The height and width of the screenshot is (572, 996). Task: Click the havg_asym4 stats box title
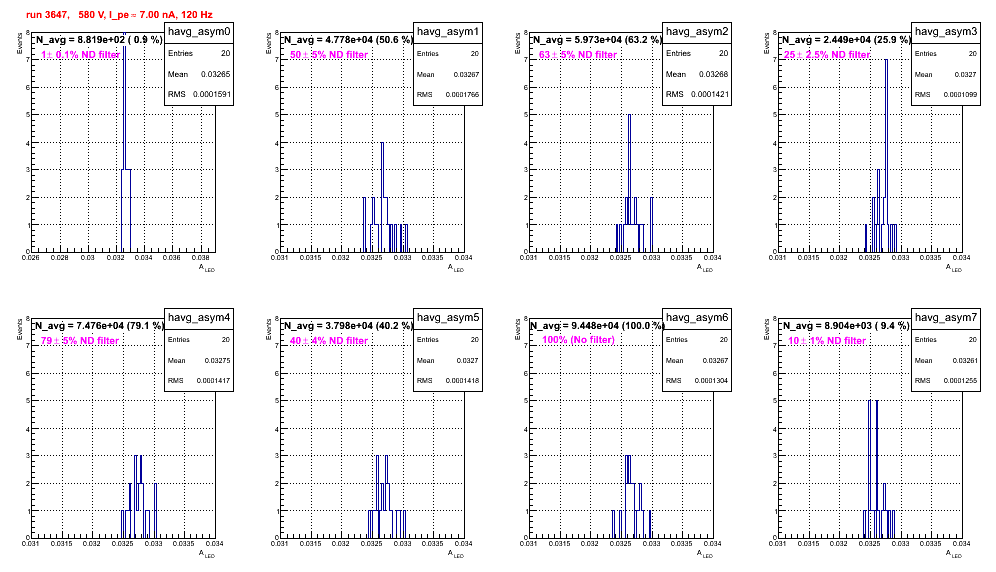[x=199, y=318]
